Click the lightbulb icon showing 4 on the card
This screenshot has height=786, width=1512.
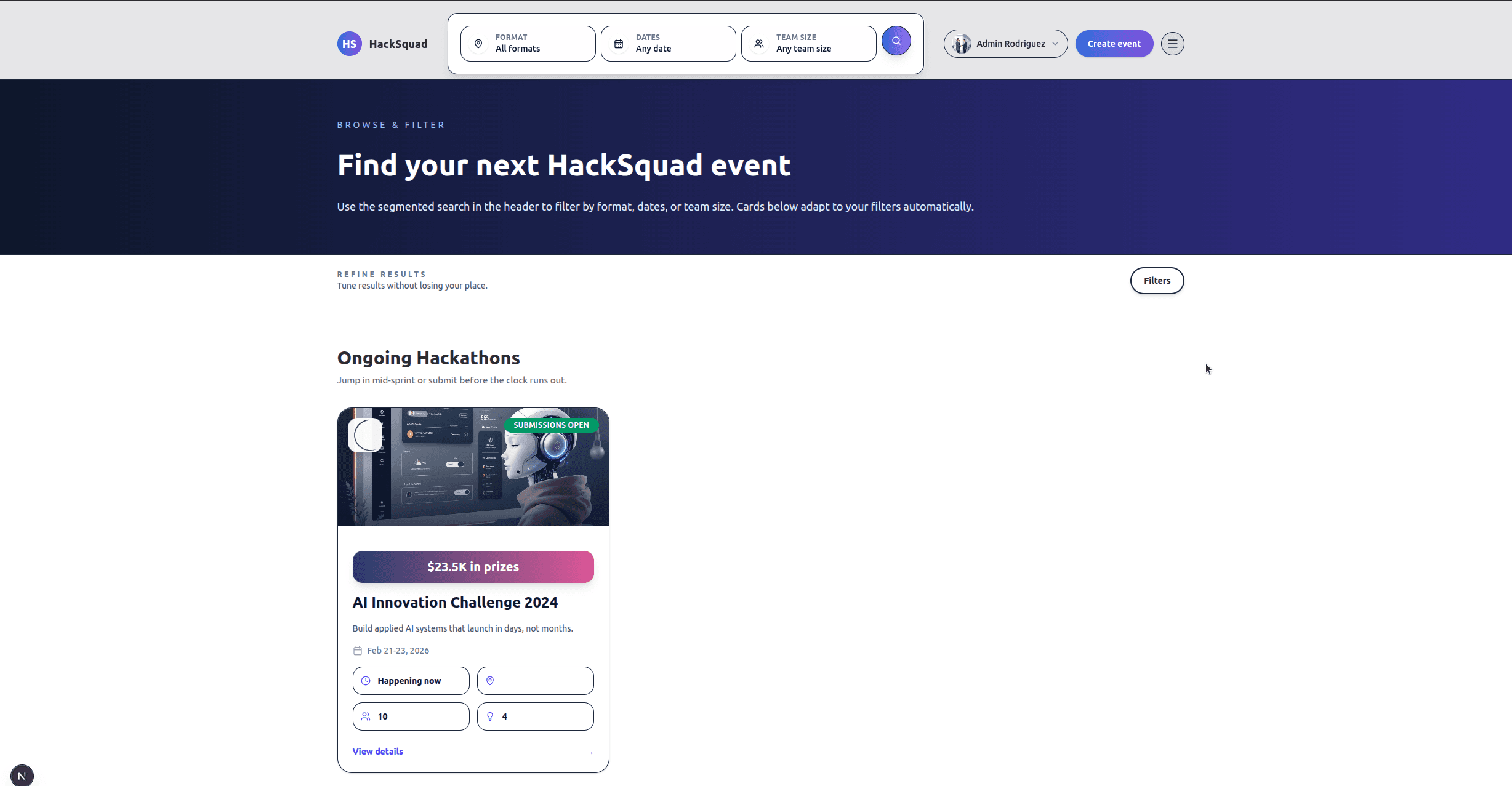pos(490,716)
